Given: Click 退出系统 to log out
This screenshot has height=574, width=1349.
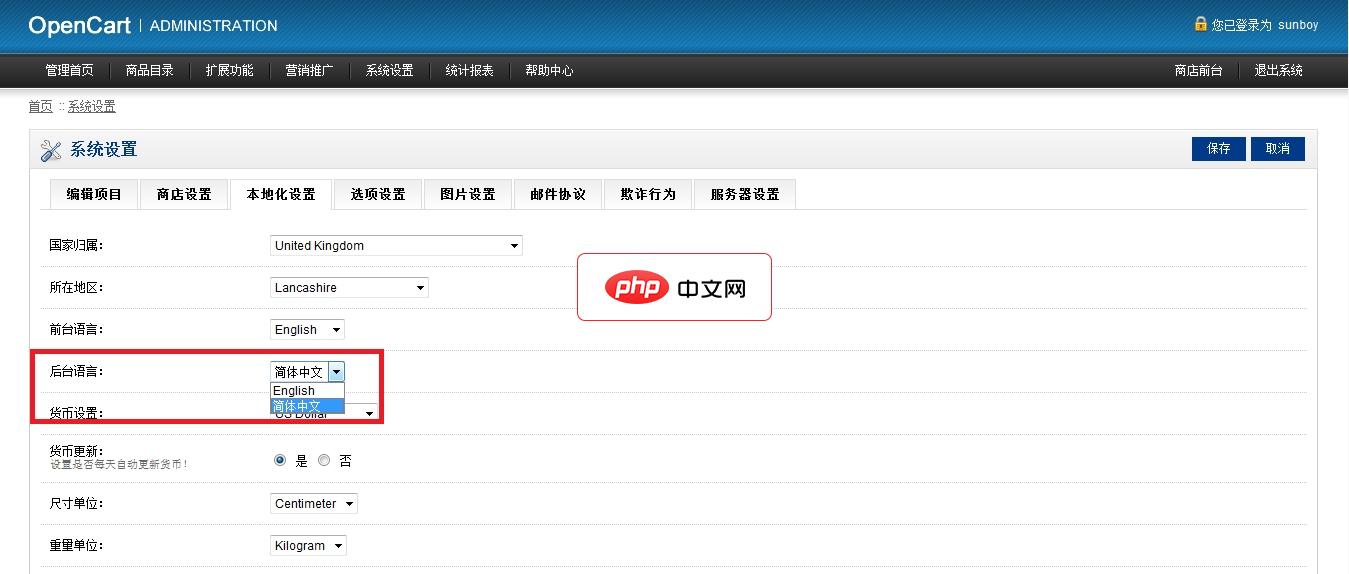Looking at the screenshot, I should [x=1279, y=71].
